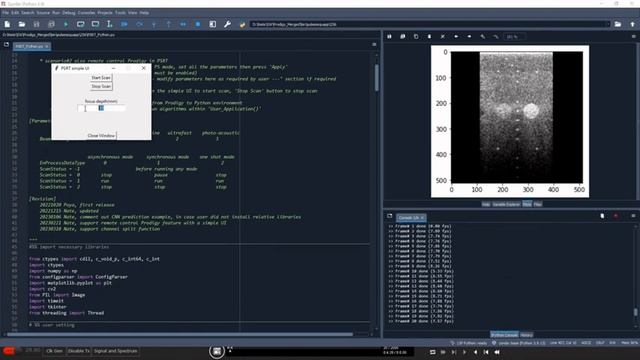Switch to IPython Console bottom tab
The height and width of the screenshot is (360, 640).
coord(504,335)
